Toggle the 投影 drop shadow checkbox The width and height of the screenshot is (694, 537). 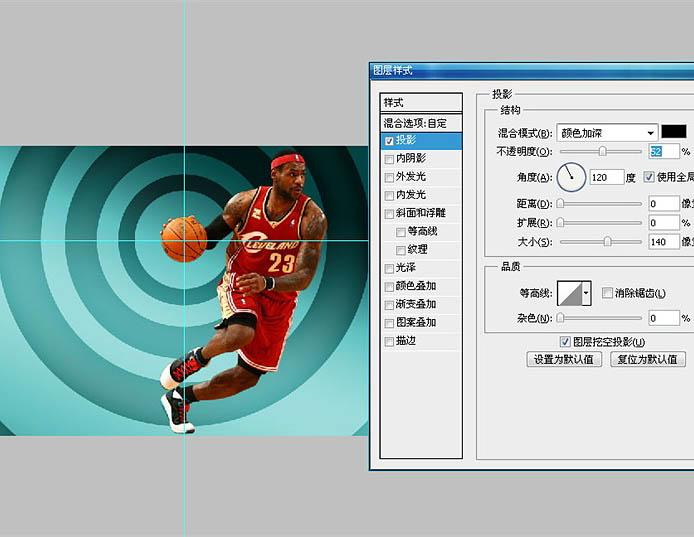(x=389, y=141)
